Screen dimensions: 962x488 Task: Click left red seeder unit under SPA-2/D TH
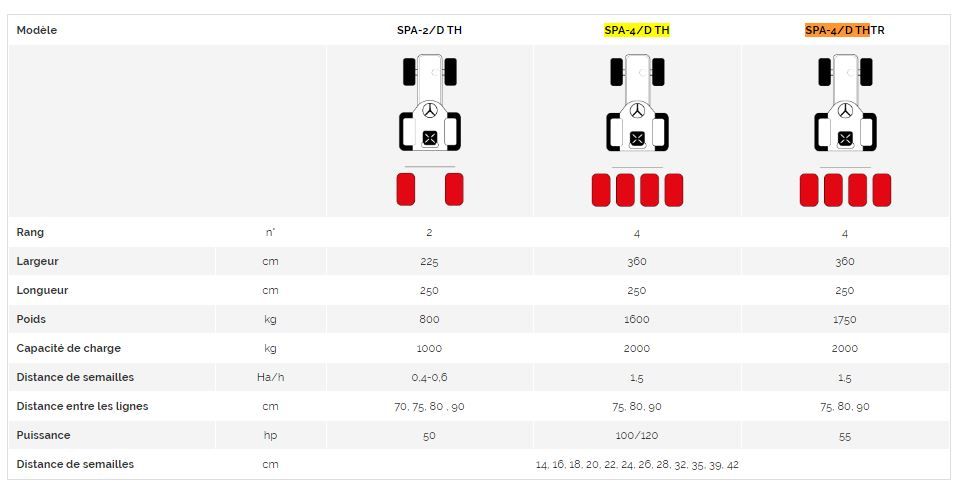click(406, 189)
